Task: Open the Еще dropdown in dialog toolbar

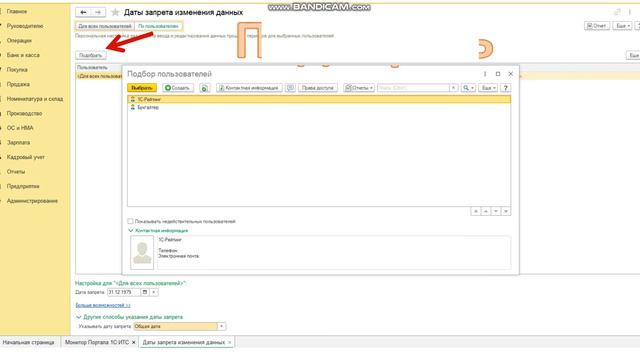Action: pyautogui.click(x=488, y=88)
